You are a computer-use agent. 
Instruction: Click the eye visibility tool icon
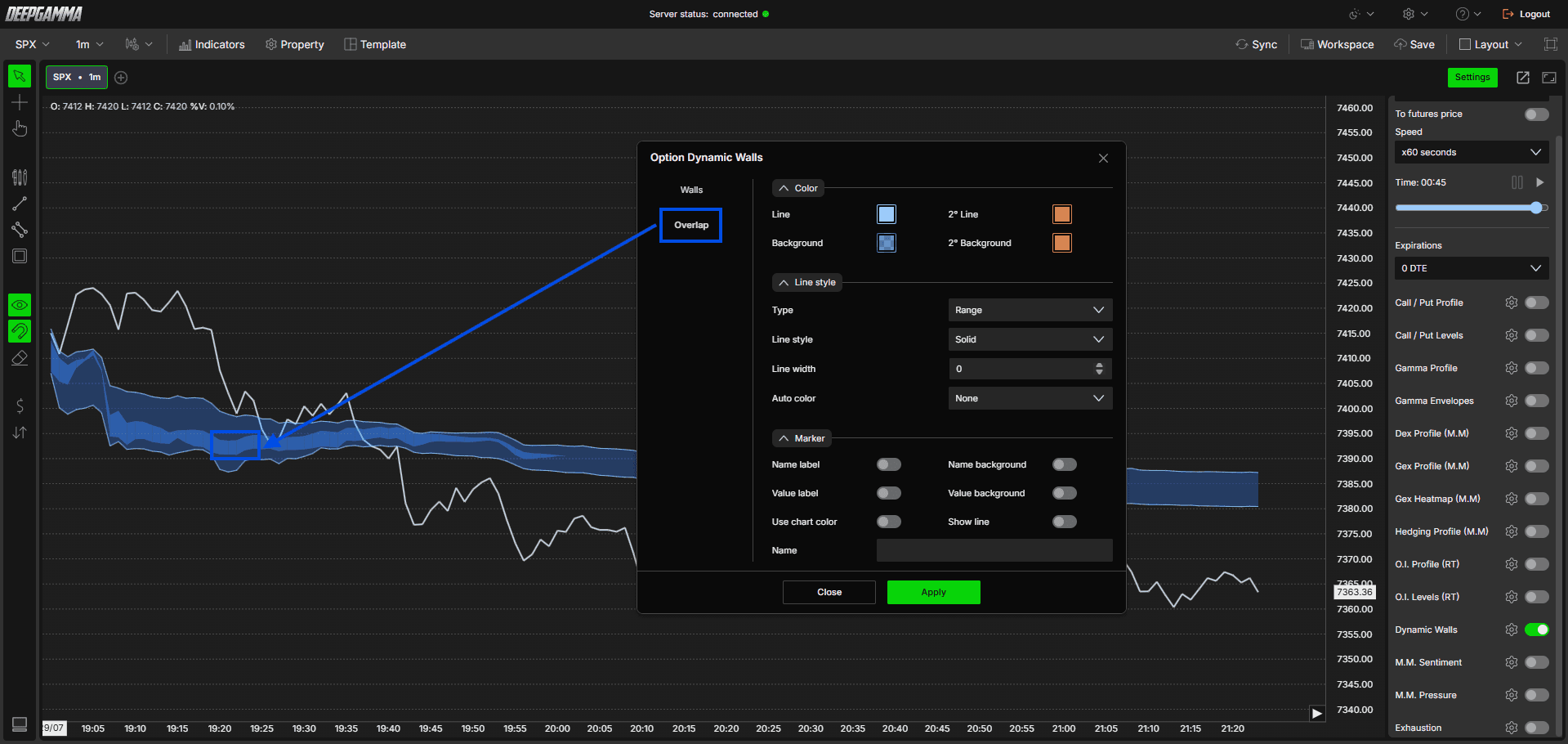[x=20, y=305]
